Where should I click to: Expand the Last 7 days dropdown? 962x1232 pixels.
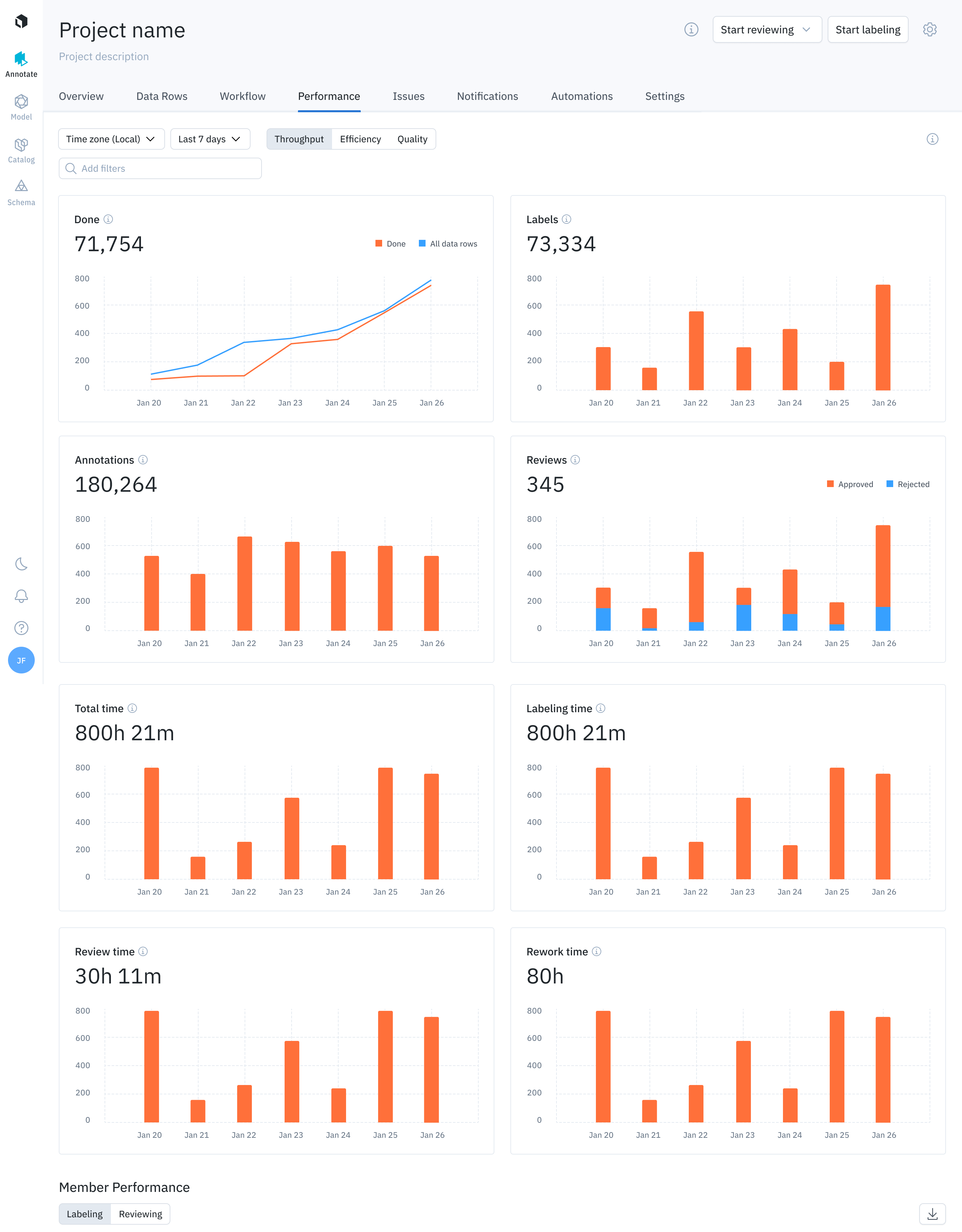pyautogui.click(x=210, y=139)
